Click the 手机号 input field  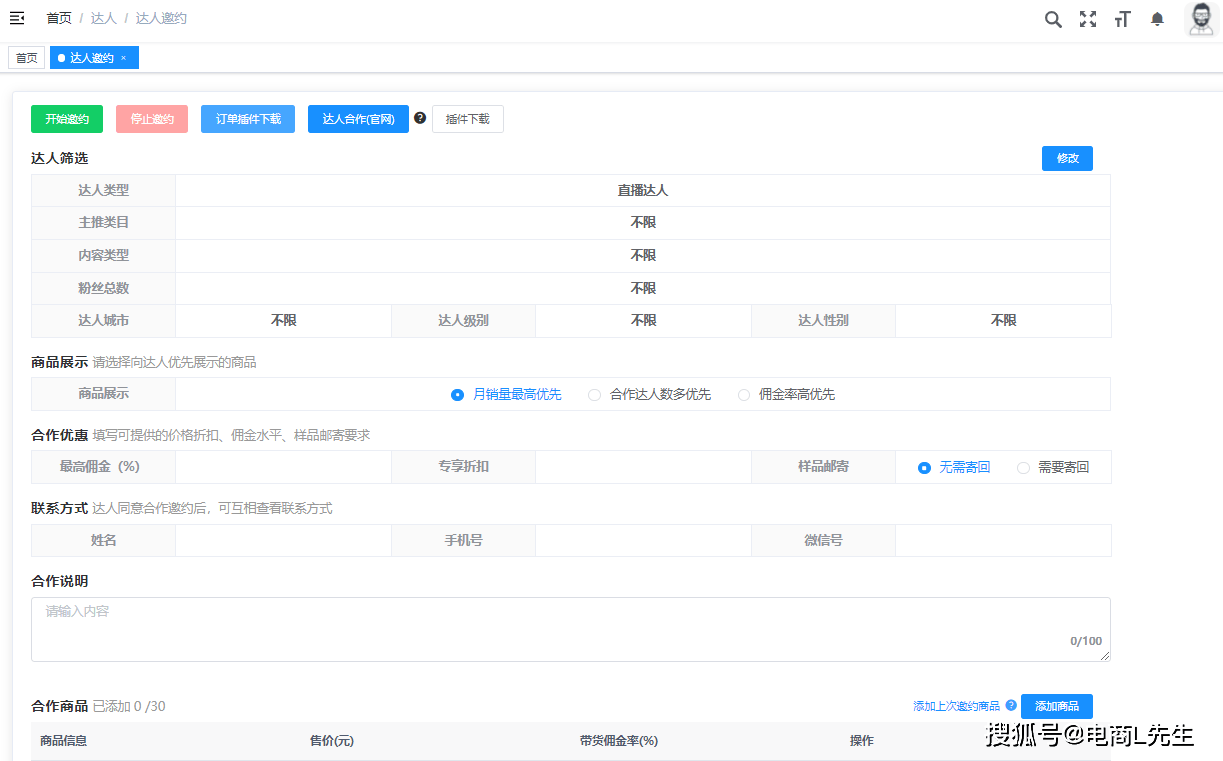(x=643, y=540)
